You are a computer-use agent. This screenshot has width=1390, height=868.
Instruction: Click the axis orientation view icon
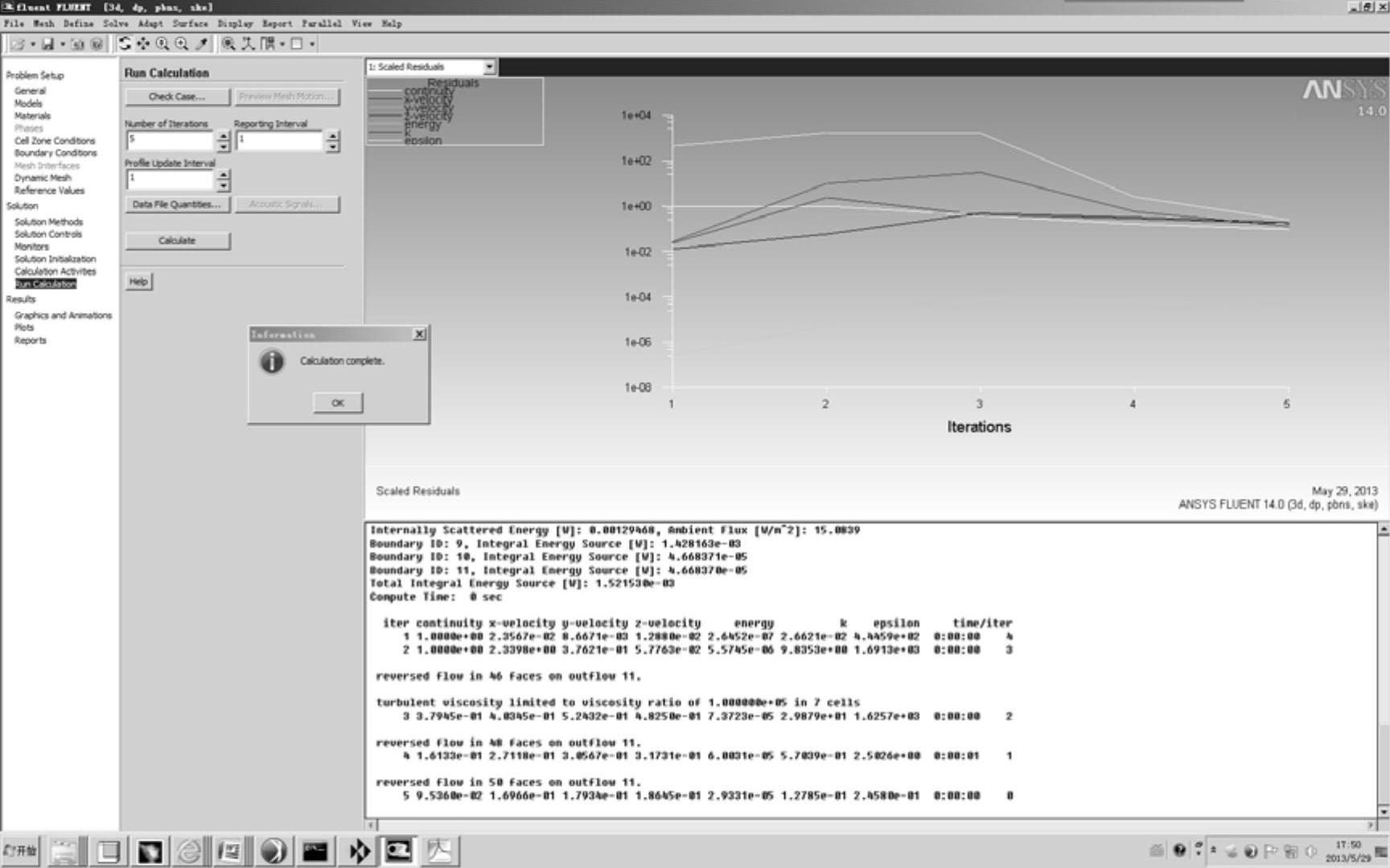(x=248, y=44)
